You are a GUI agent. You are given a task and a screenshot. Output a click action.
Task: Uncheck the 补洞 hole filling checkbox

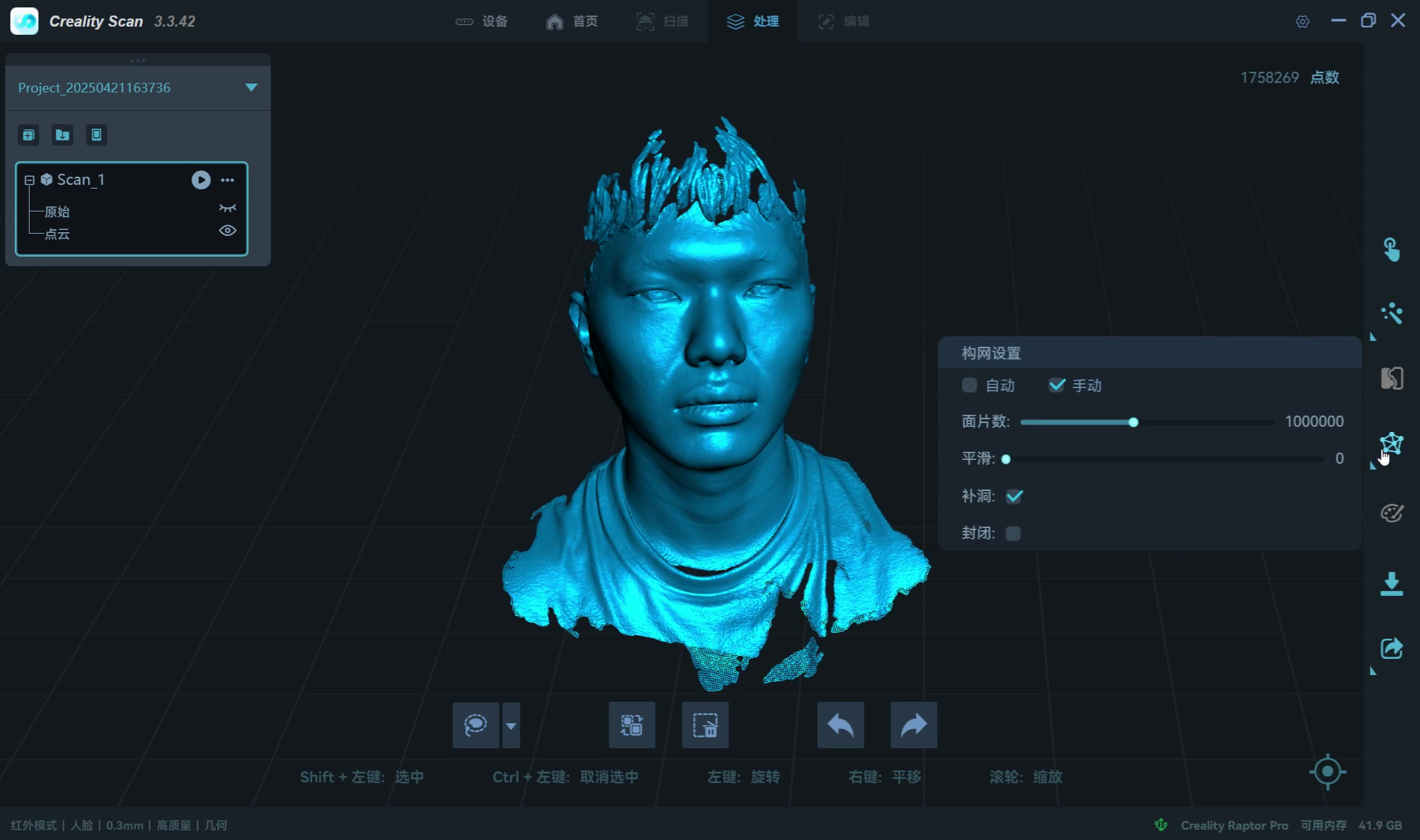point(1014,496)
